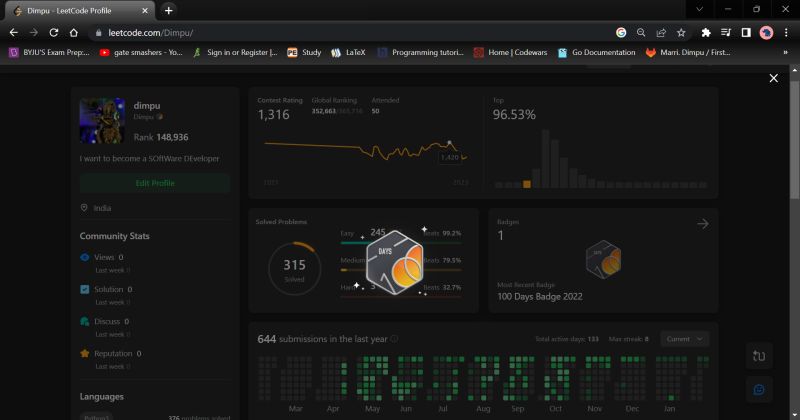The height and width of the screenshot is (420, 800).
Task: Select the Dimpu - LeetCode Profile tab
Action: click(79, 10)
